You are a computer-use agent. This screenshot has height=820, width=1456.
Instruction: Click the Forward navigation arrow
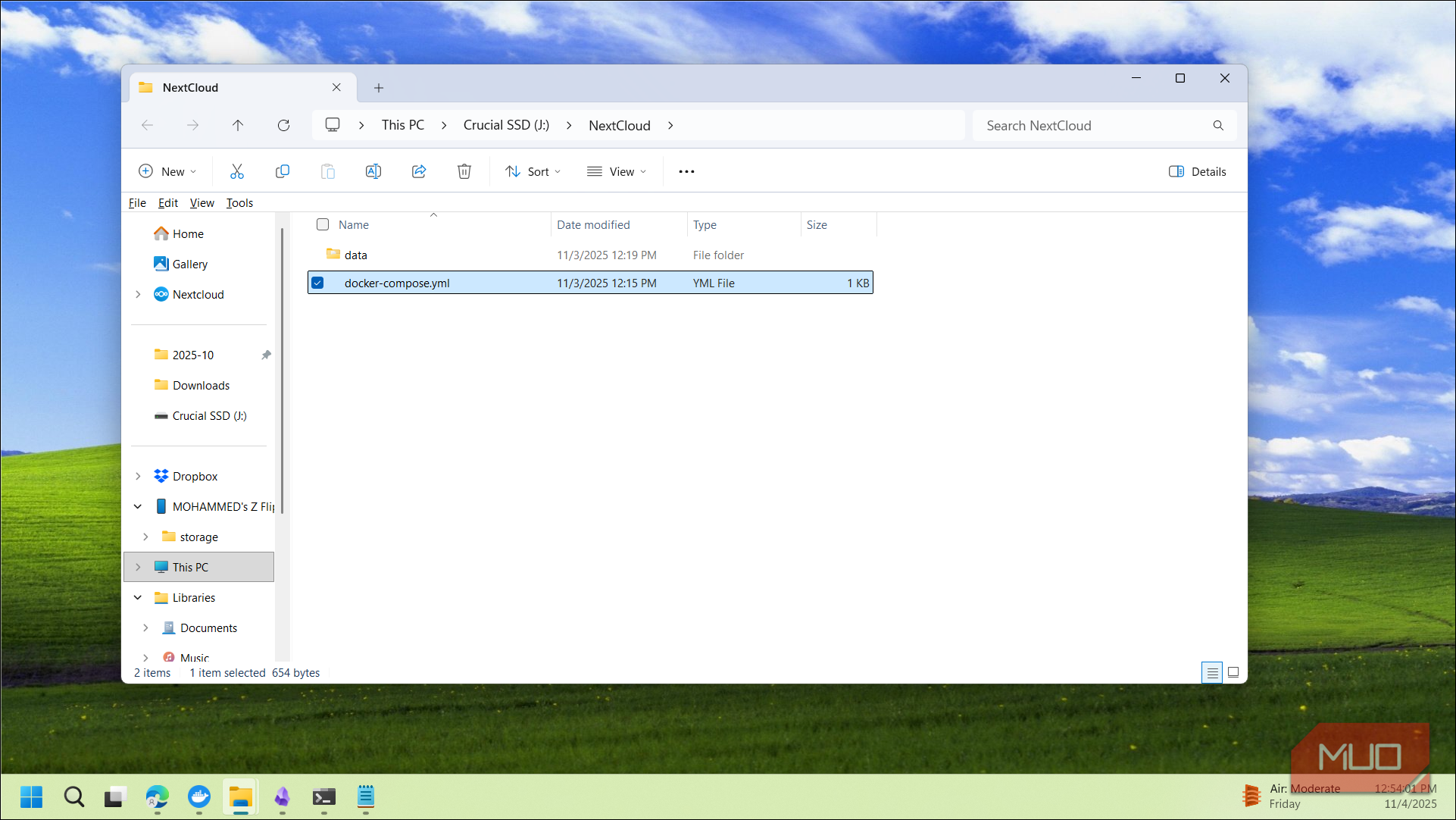coord(192,126)
